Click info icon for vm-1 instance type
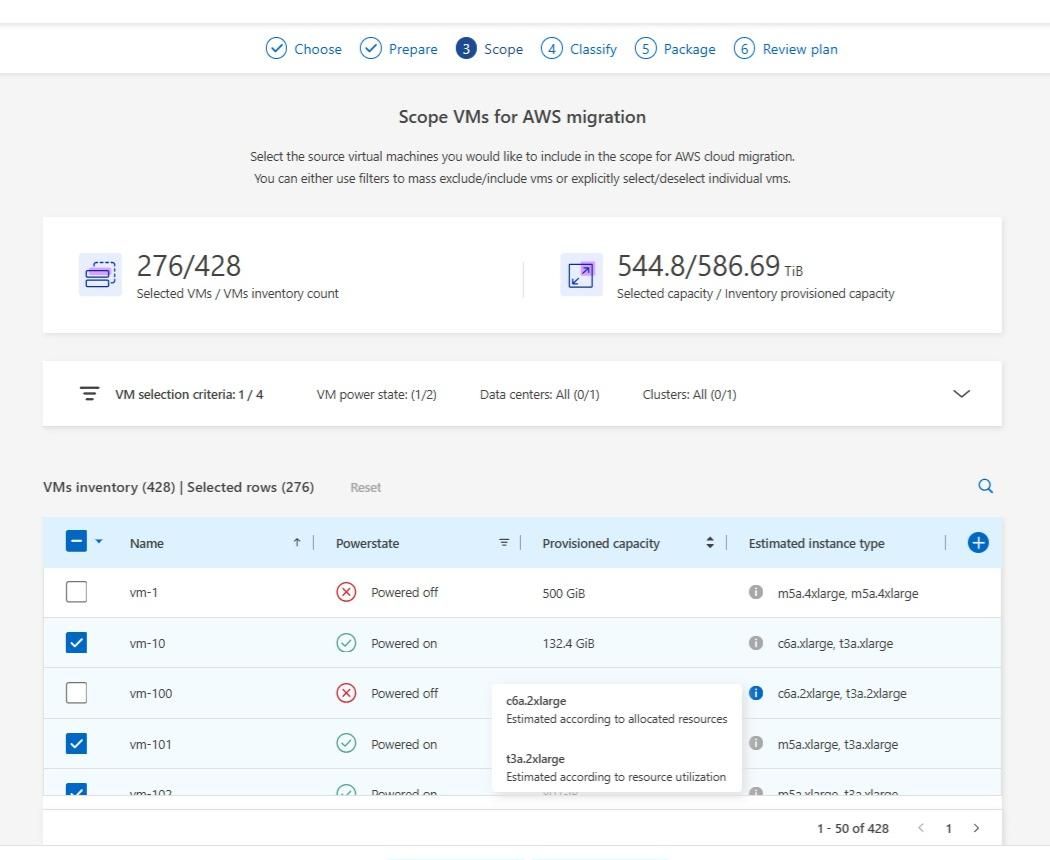The width and height of the screenshot is (1050, 860). (756, 593)
